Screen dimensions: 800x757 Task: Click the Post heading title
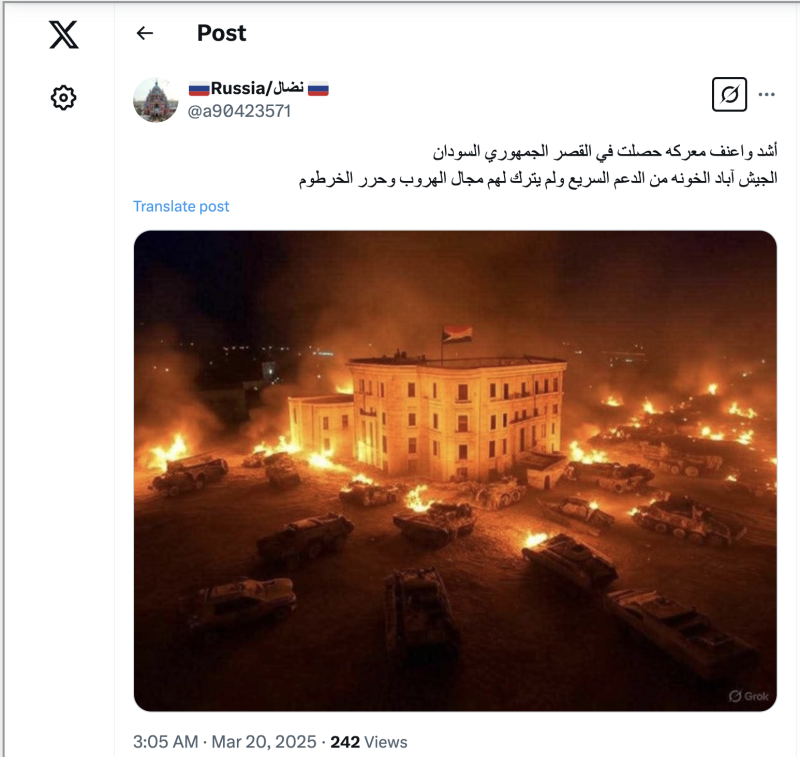click(221, 33)
